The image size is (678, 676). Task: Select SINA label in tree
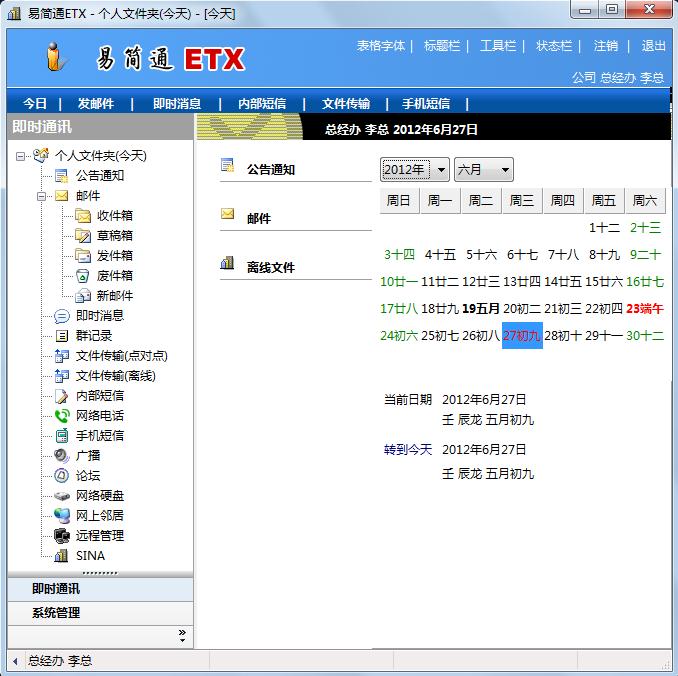point(90,556)
